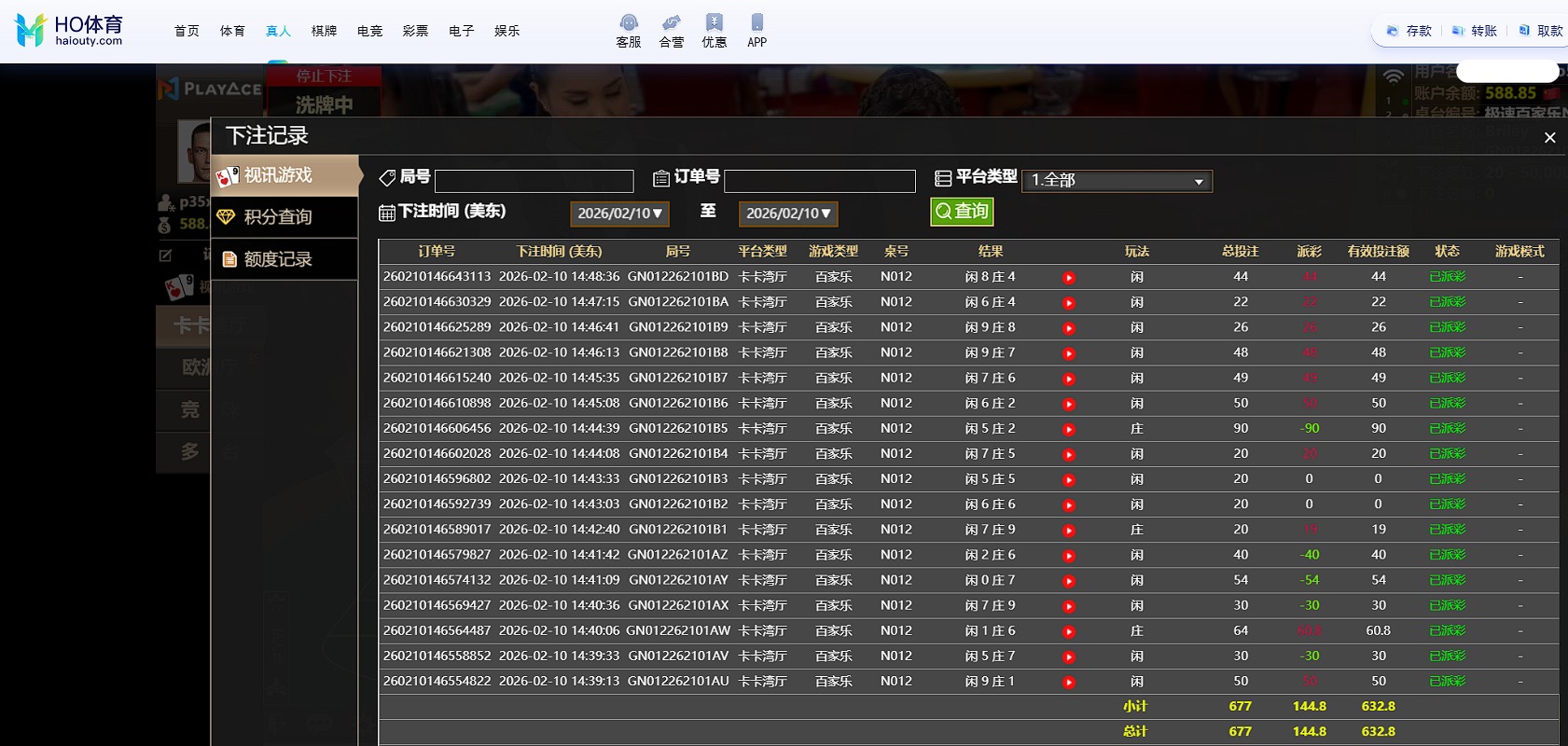
Task: Expand the 平台类型 dropdown
Action: (1117, 181)
